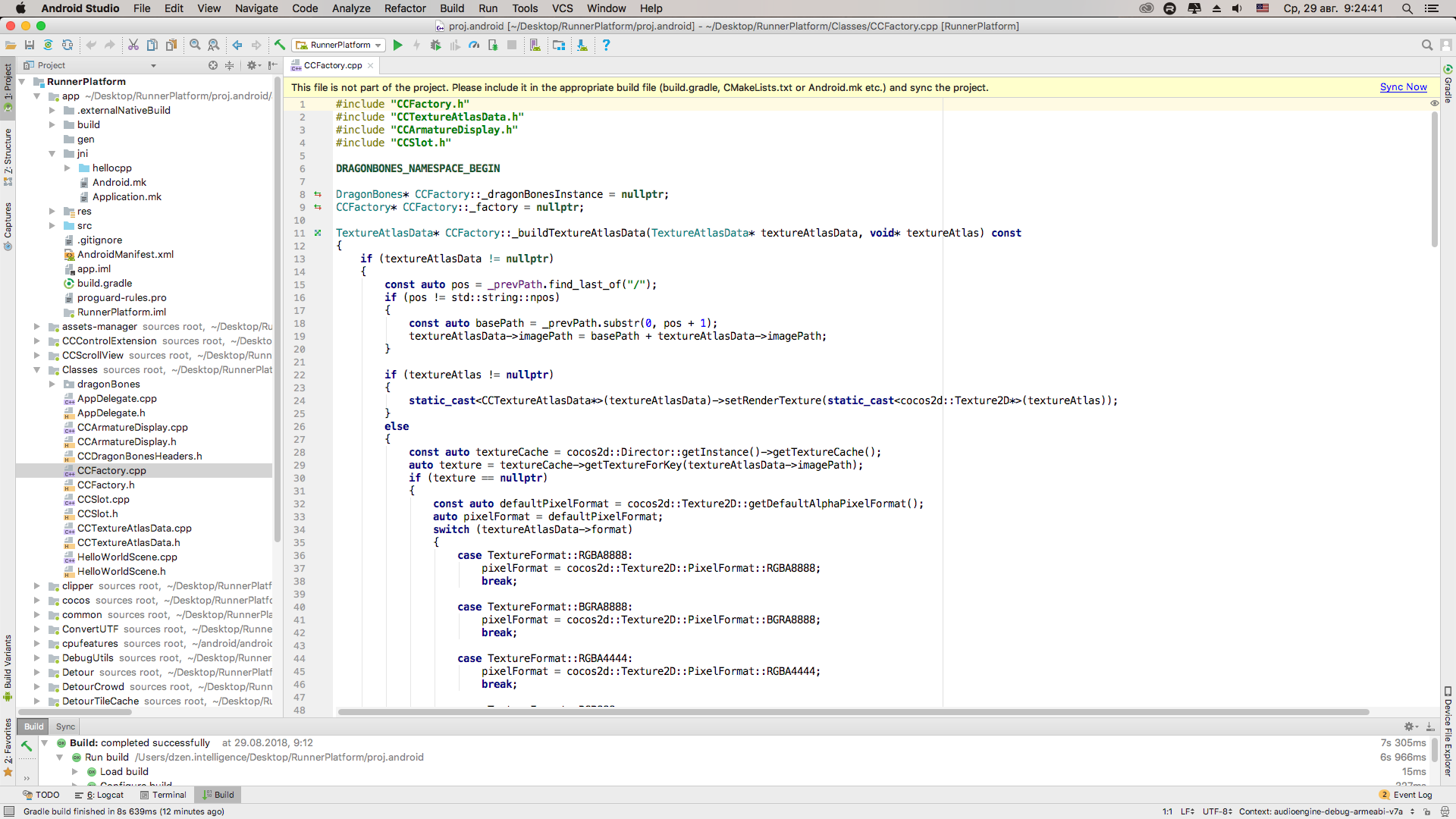Click the green Run app button
The height and width of the screenshot is (819, 1456).
coord(397,45)
